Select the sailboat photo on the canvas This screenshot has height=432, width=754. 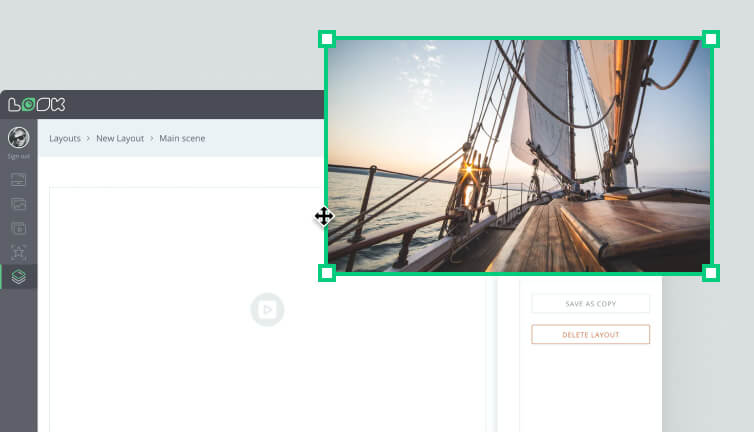click(x=519, y=156)
